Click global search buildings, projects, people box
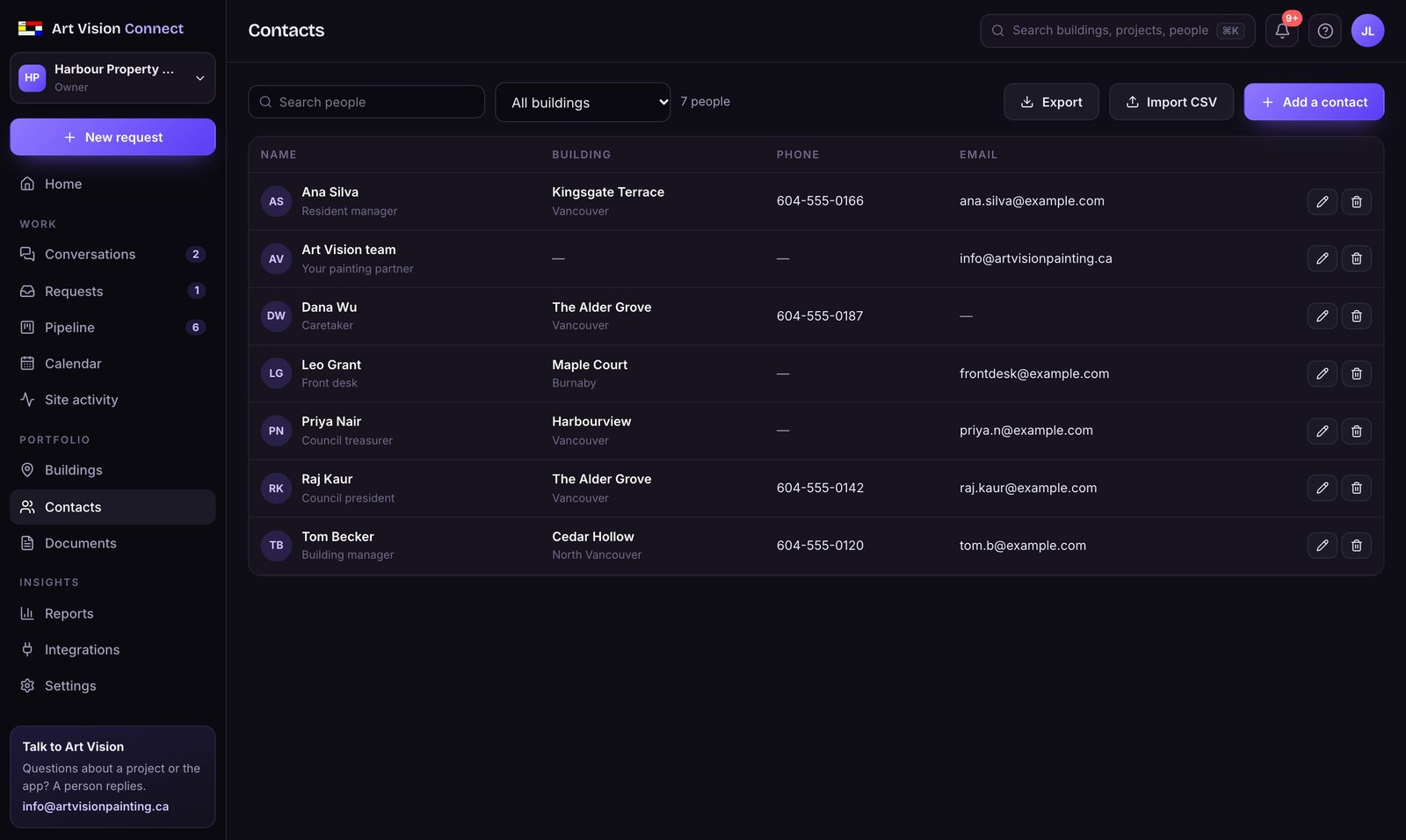The width and height of the screenshot is (1406, 840). (x=1118, y=31)
